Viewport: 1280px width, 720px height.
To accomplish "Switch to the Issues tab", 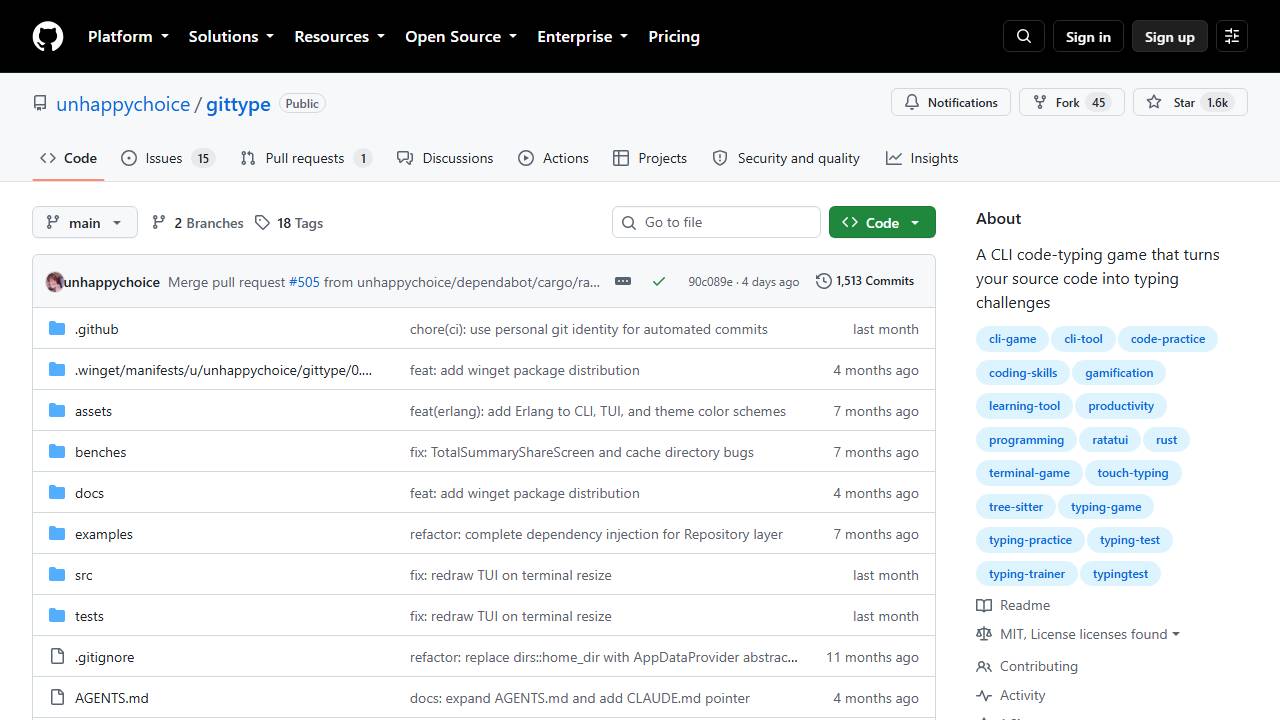I will pyautogui.click(x=167, y=158).
